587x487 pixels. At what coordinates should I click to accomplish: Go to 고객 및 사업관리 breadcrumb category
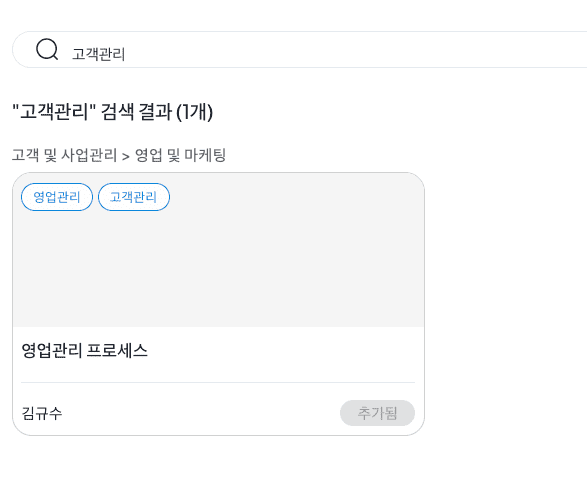click(x=64, y=155)
